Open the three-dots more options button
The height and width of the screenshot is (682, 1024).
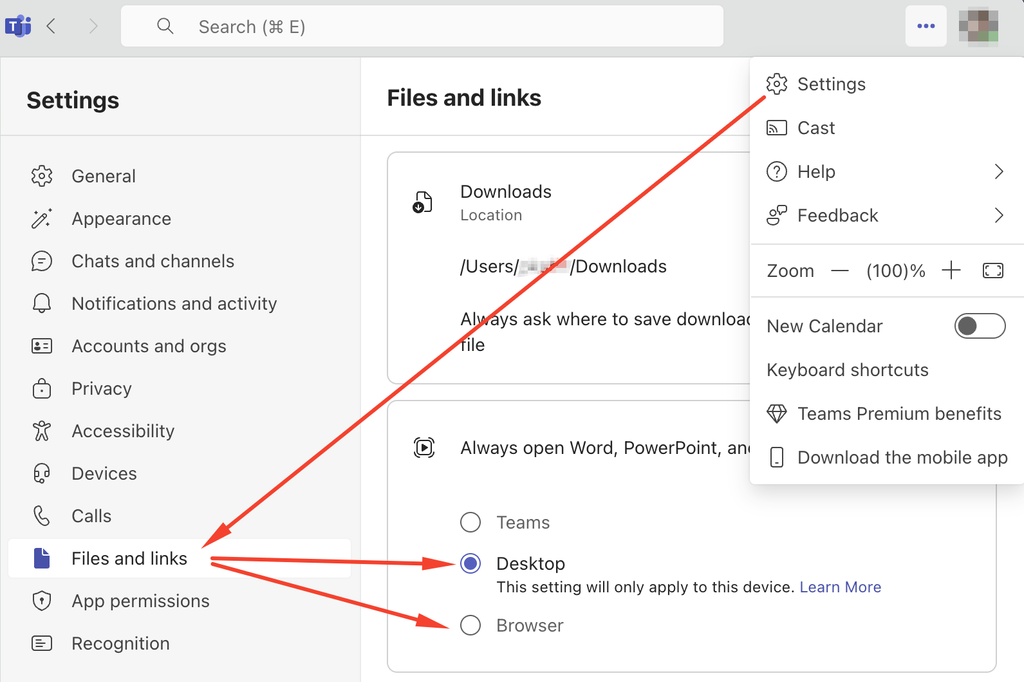(x=926, y=27)
